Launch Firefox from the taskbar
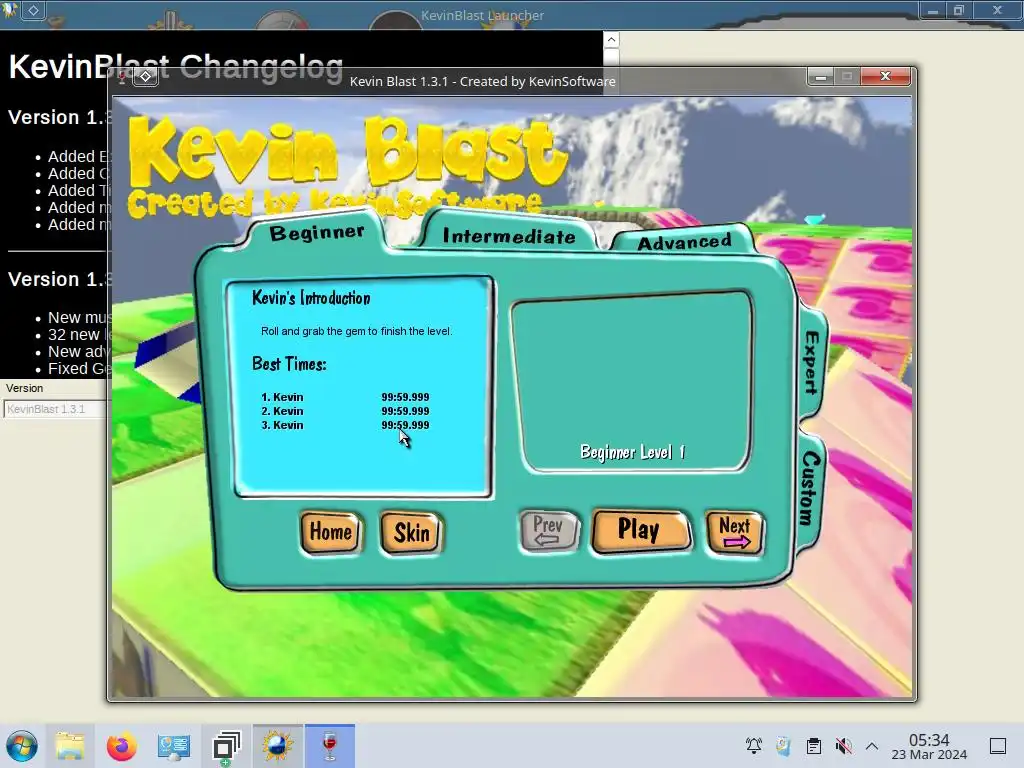 (121, 746)
